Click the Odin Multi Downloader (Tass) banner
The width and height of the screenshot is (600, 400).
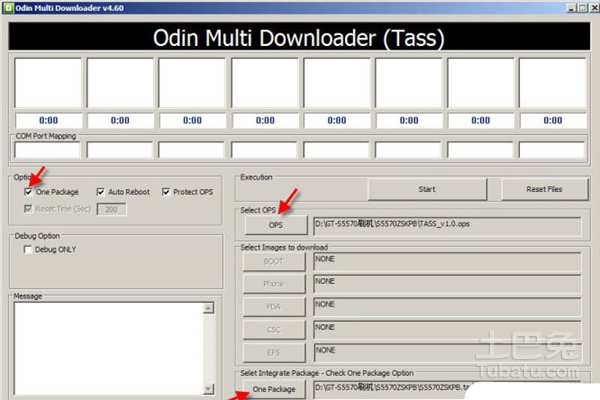click(299, 37)
